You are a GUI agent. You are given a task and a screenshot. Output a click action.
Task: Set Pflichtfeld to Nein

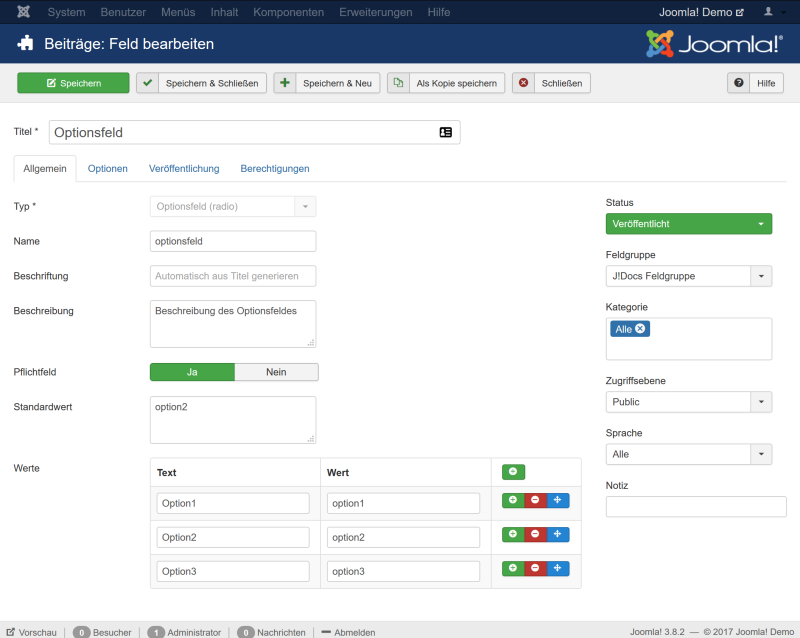[x=276, y=372]
